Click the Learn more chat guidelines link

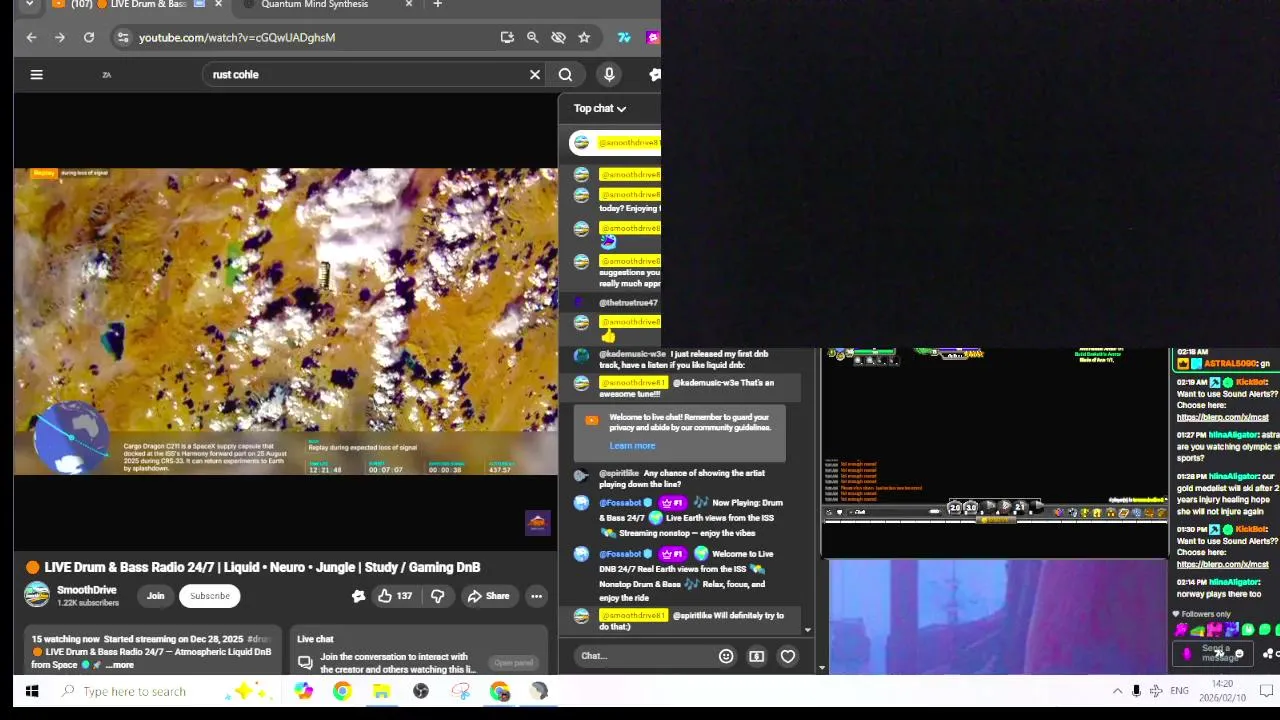[x=632, y=446]
